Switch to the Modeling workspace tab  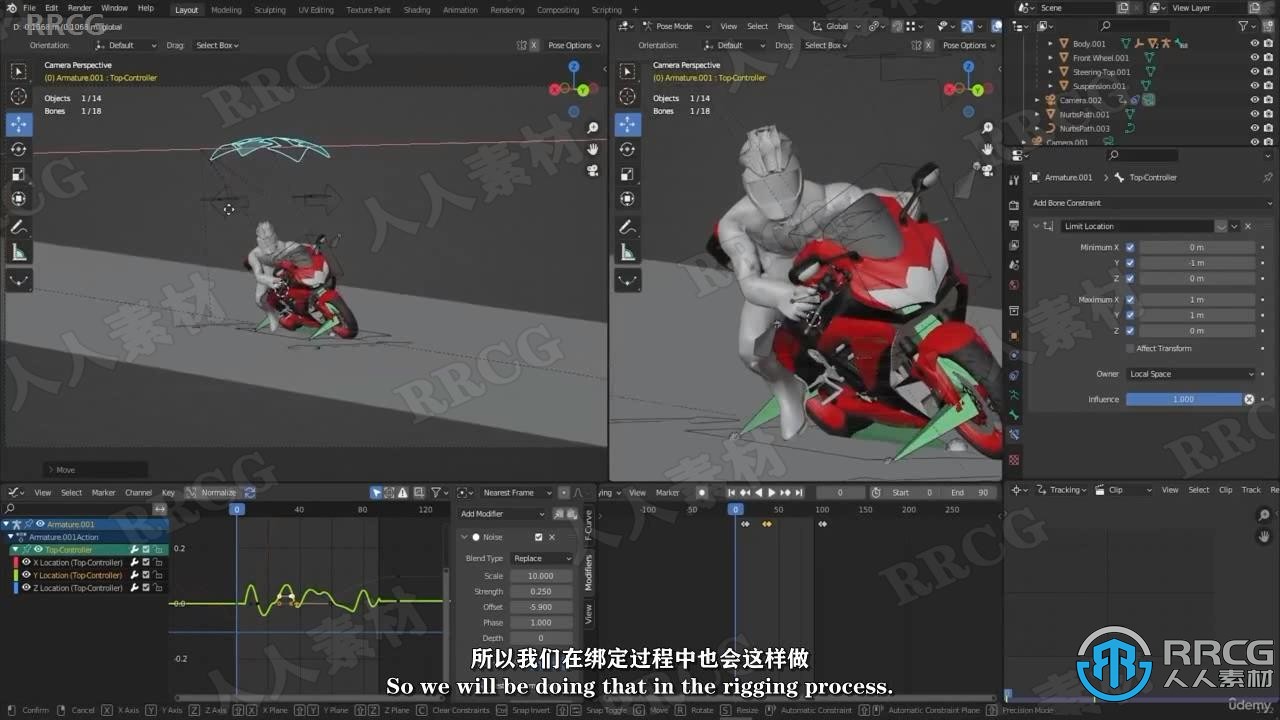(226, 10)
